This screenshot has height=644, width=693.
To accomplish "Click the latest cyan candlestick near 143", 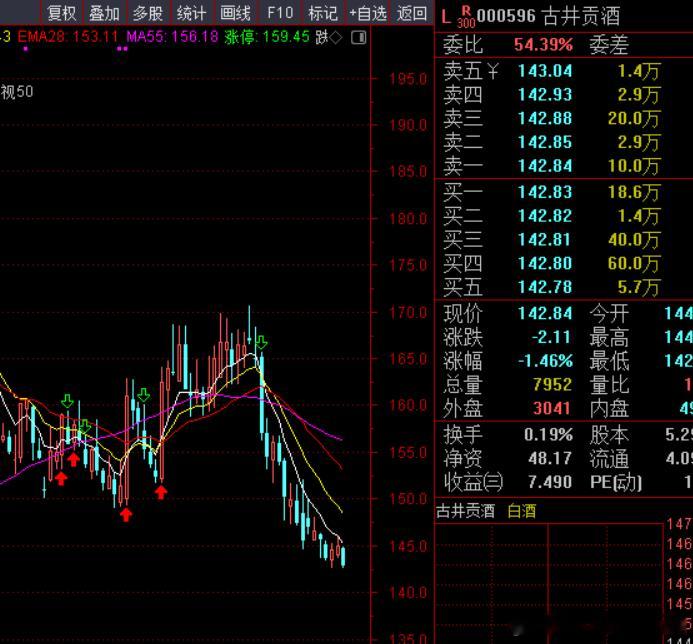I will point(343,556).
